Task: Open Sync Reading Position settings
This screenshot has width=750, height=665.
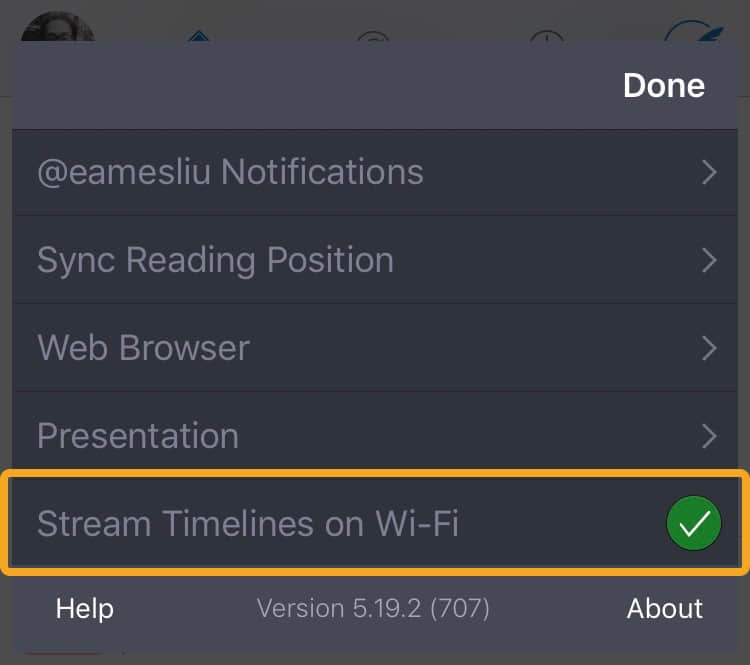Action: (x=215, y=260)
